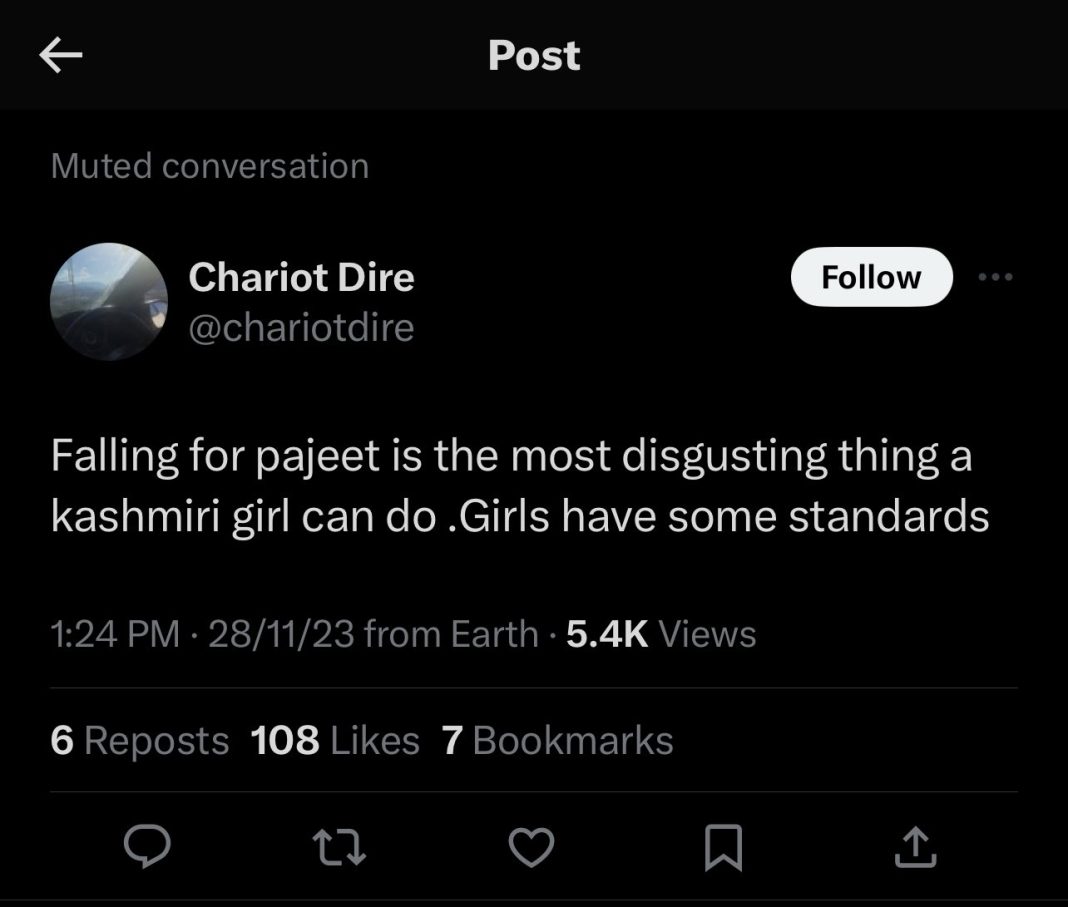Click the 1:24 PM timestamp
The height and width of the screenshot is (907, 1068).
(115, 634)
